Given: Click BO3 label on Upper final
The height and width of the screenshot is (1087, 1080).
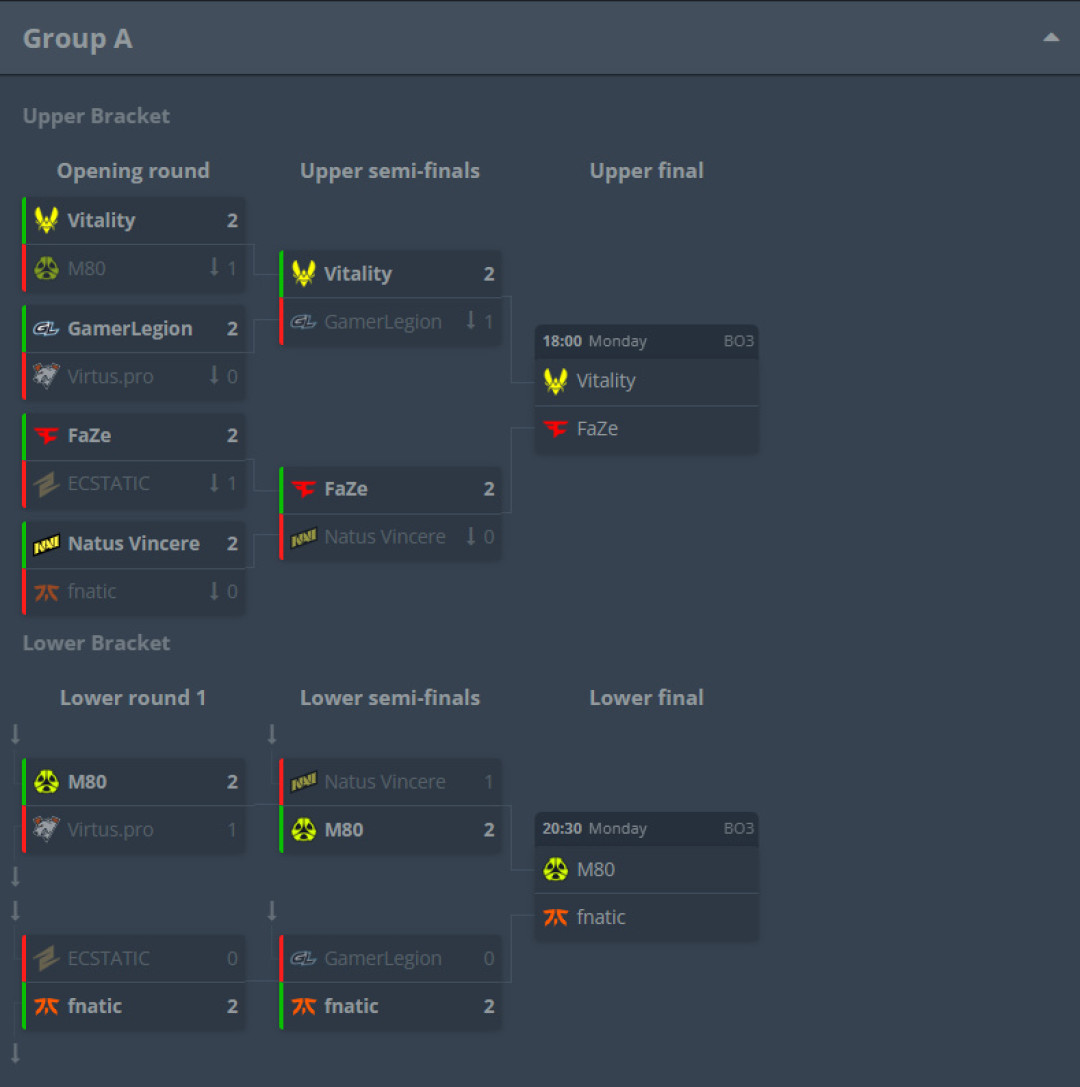Looking at the screenshot, I should click(738, 341).
